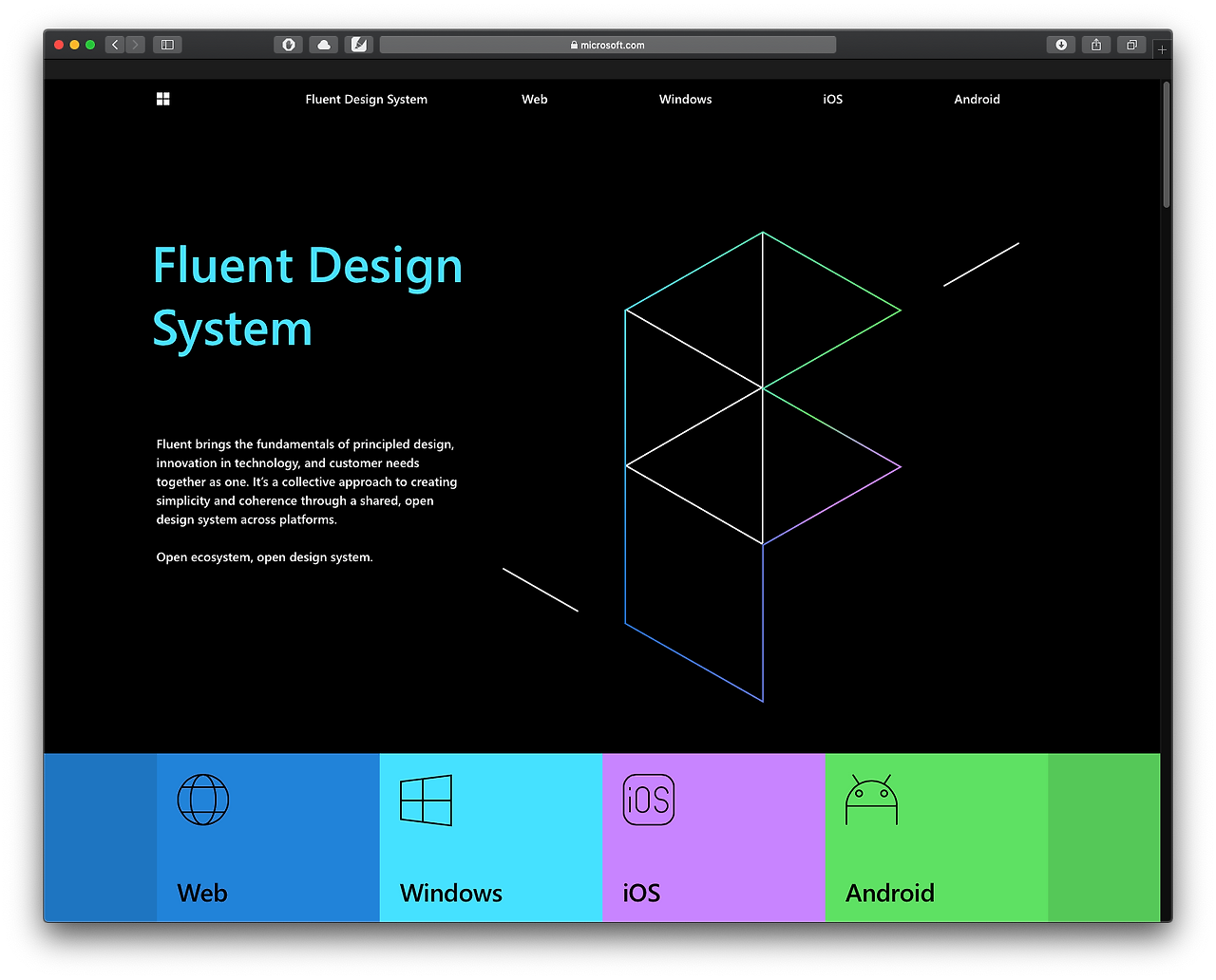Click the "Open ecosystem, open design system." line
This screenshot has height=980, width=1216.
point(264,557)
